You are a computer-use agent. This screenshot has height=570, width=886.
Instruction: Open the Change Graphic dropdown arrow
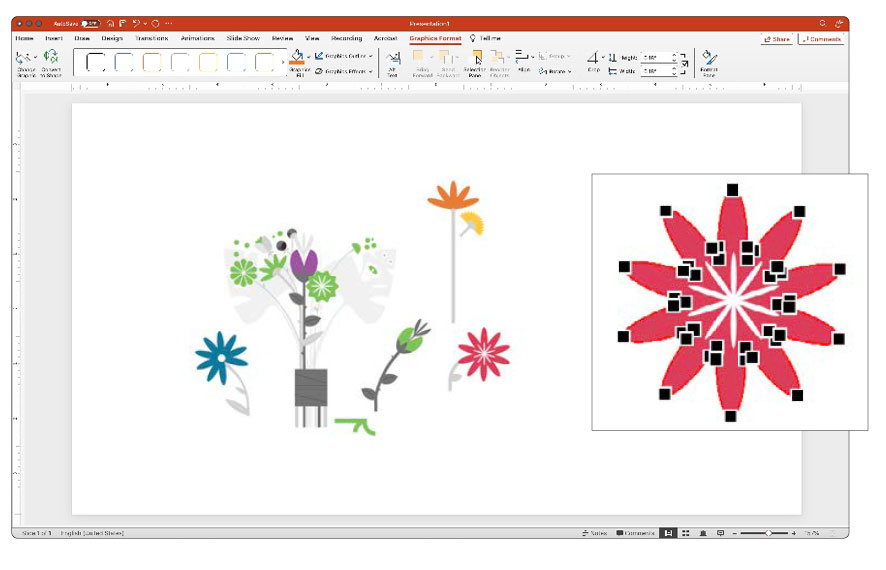point(35,57)
